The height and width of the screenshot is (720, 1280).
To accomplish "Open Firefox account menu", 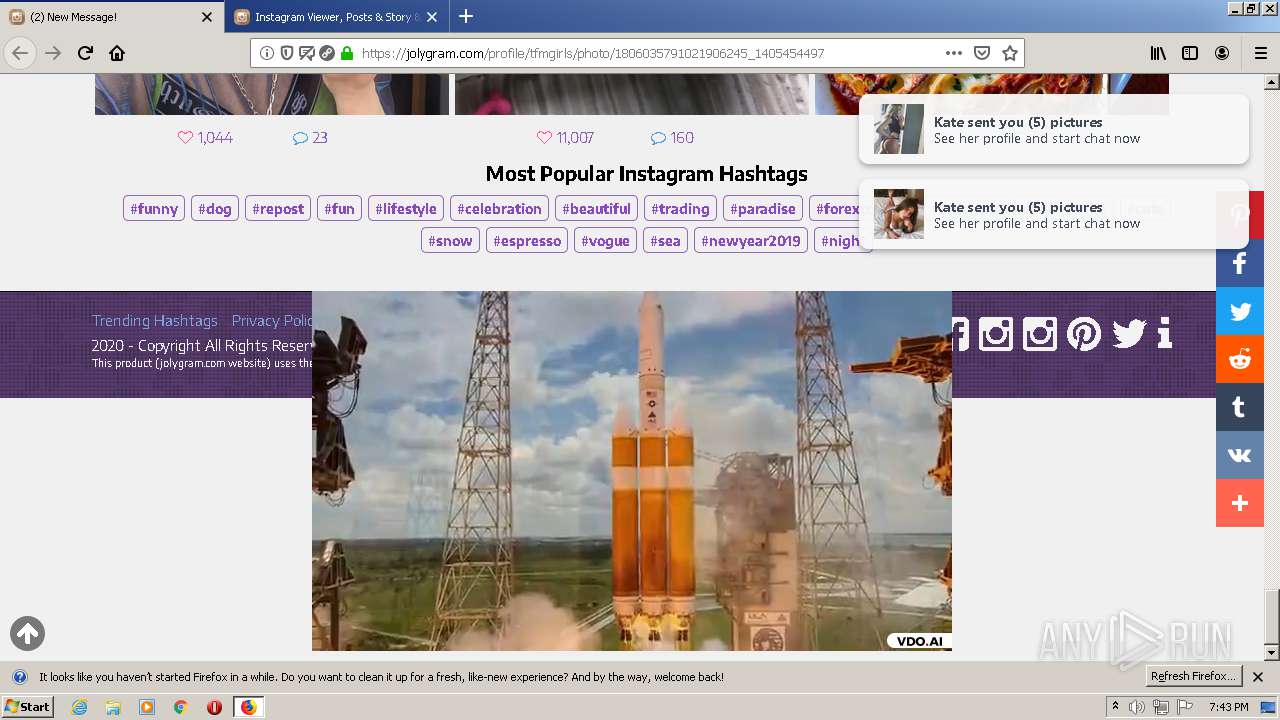I will [1222, 53].
